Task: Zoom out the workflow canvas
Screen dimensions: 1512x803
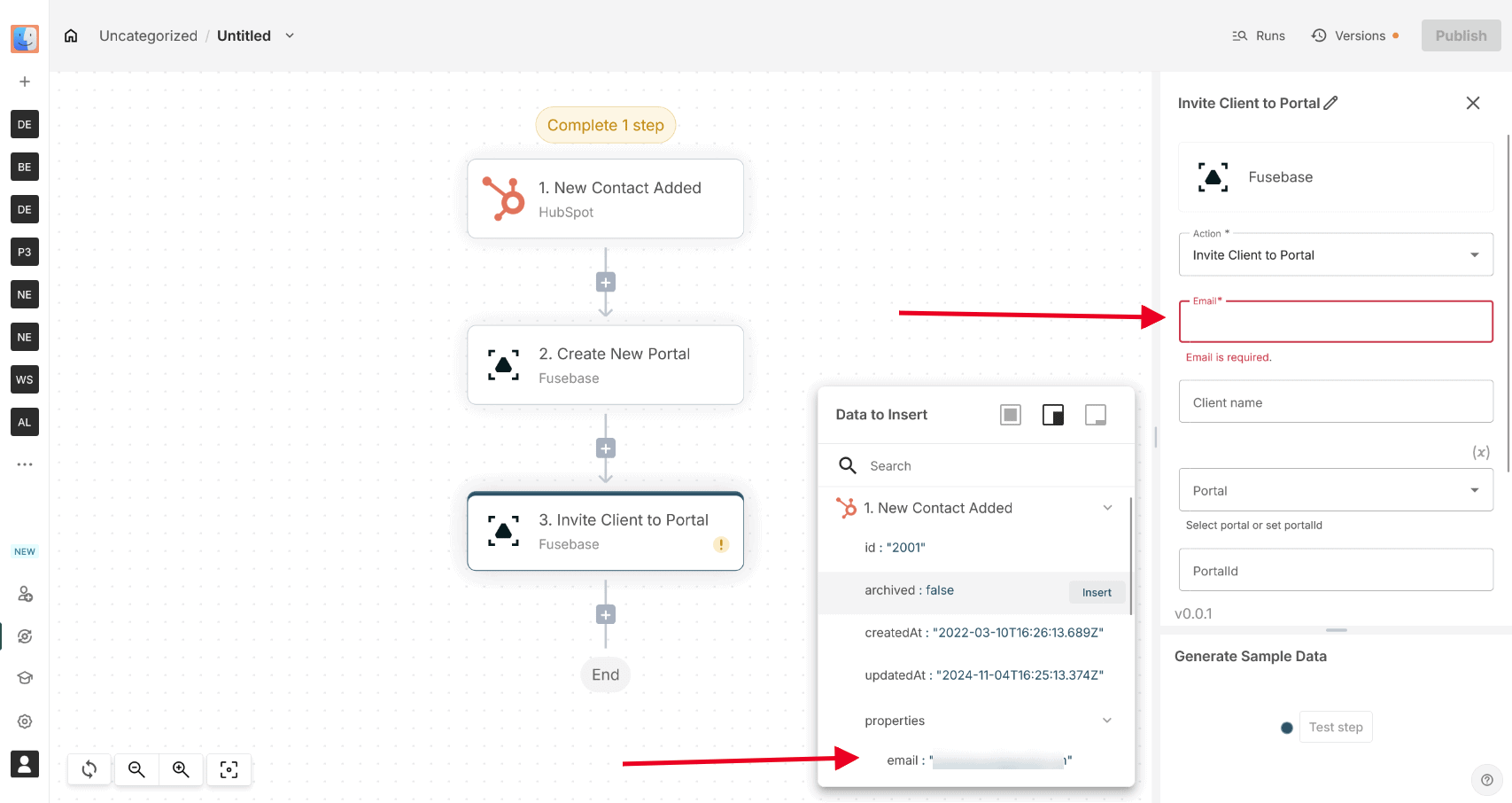Action: [x=136, y=769]
